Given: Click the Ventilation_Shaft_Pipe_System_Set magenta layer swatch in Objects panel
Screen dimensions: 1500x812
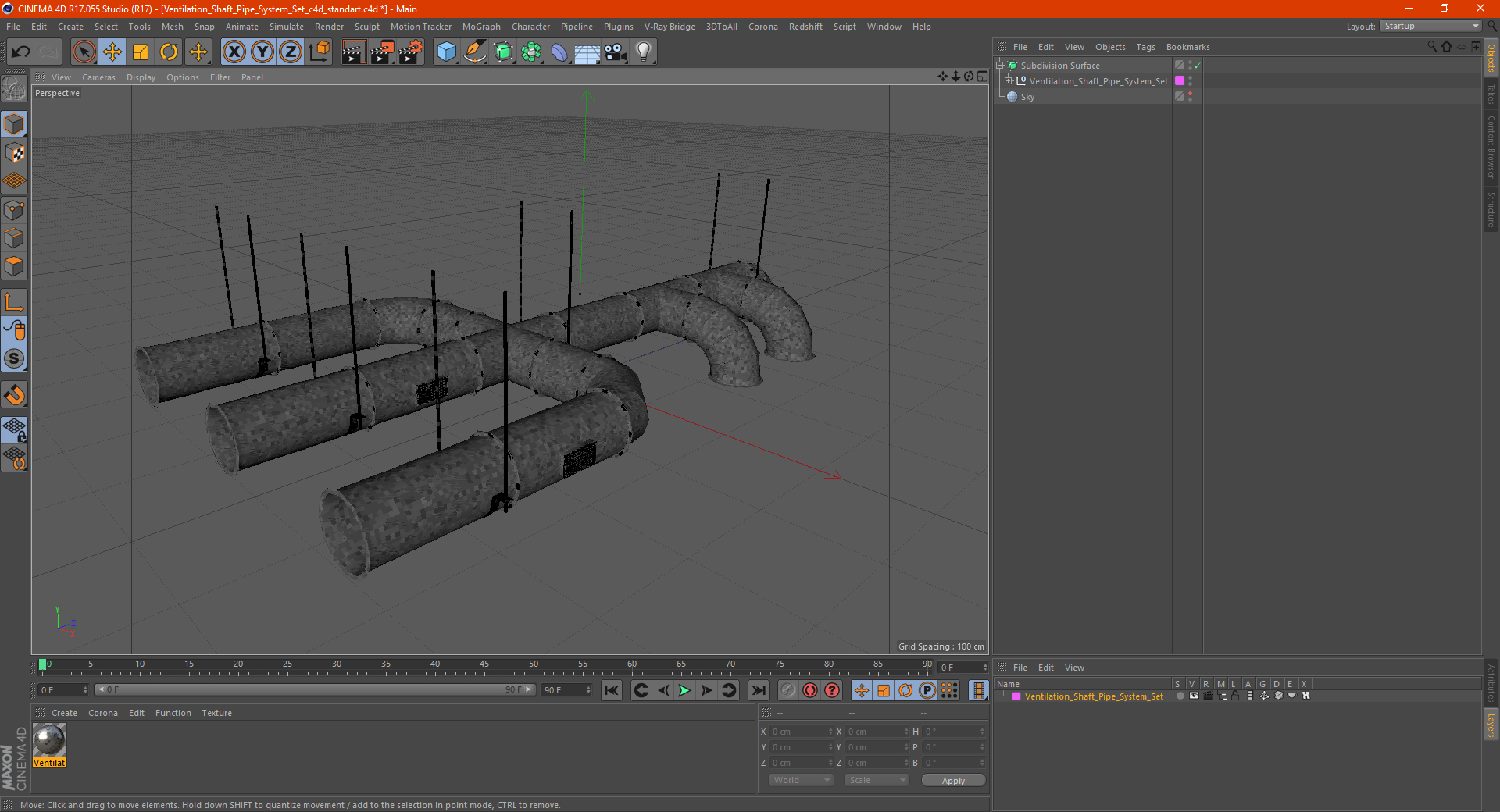Looking at the screenshot, I should (x=1180, y=80).
